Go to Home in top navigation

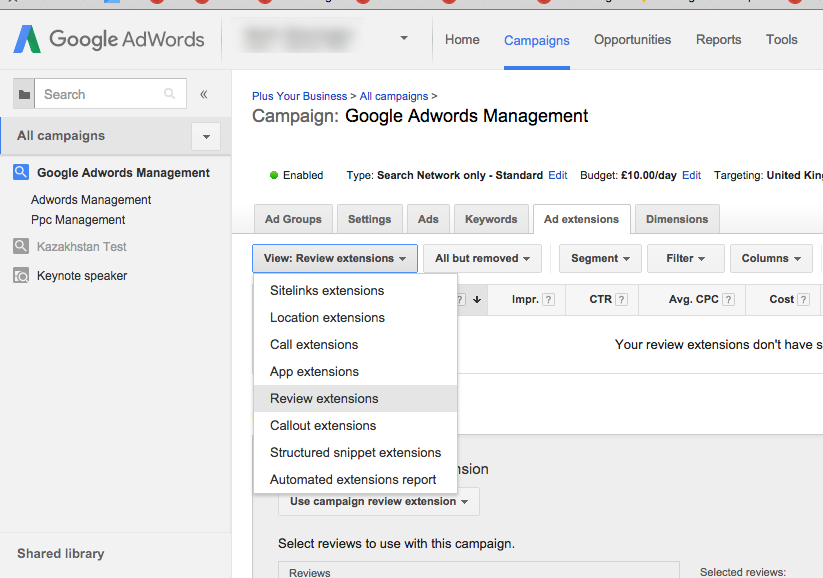462,40
